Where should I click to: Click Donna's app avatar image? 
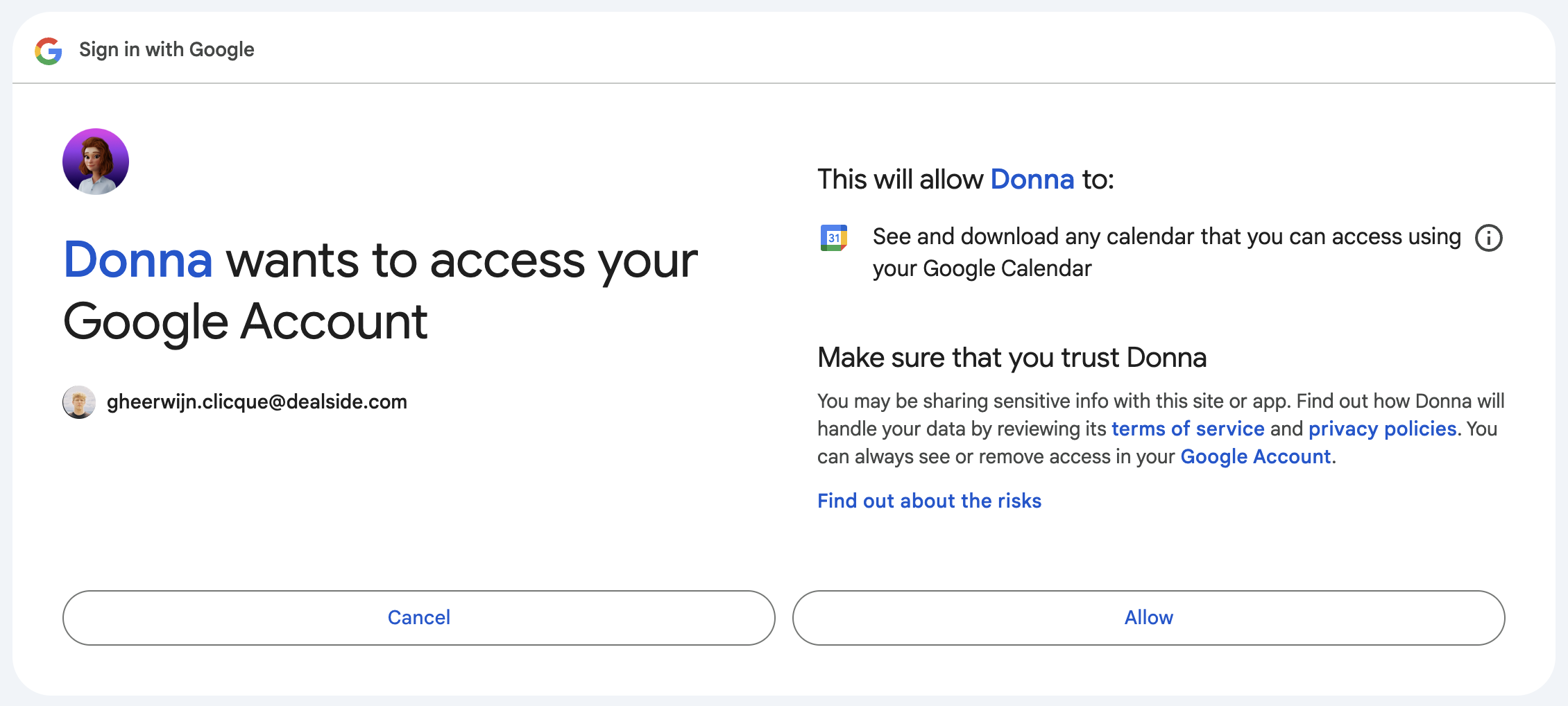[96, 162]
